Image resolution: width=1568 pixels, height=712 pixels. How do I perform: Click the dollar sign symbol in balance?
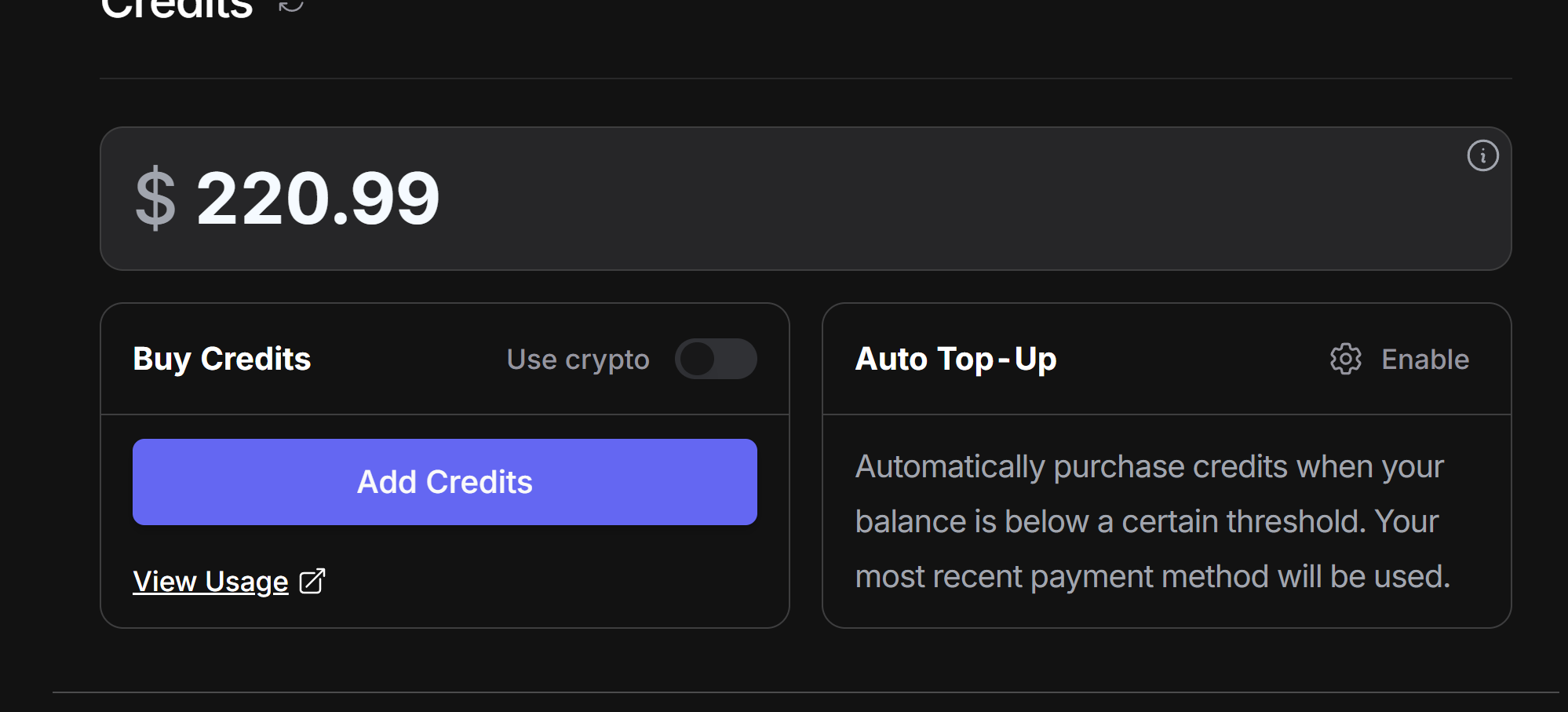pyautogui.click(x=155, y=198)
